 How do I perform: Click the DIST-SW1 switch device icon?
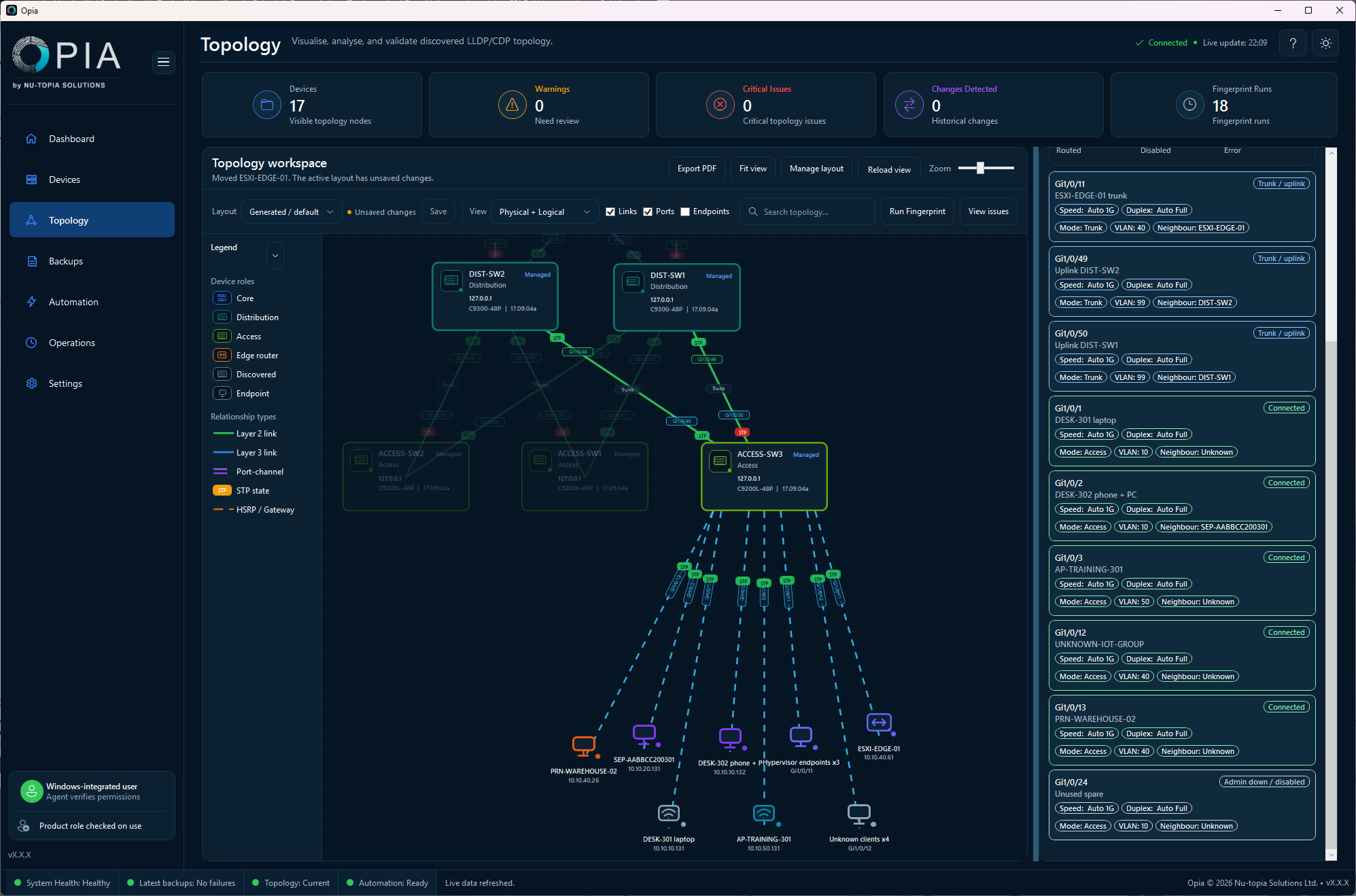tap(633, 282)
